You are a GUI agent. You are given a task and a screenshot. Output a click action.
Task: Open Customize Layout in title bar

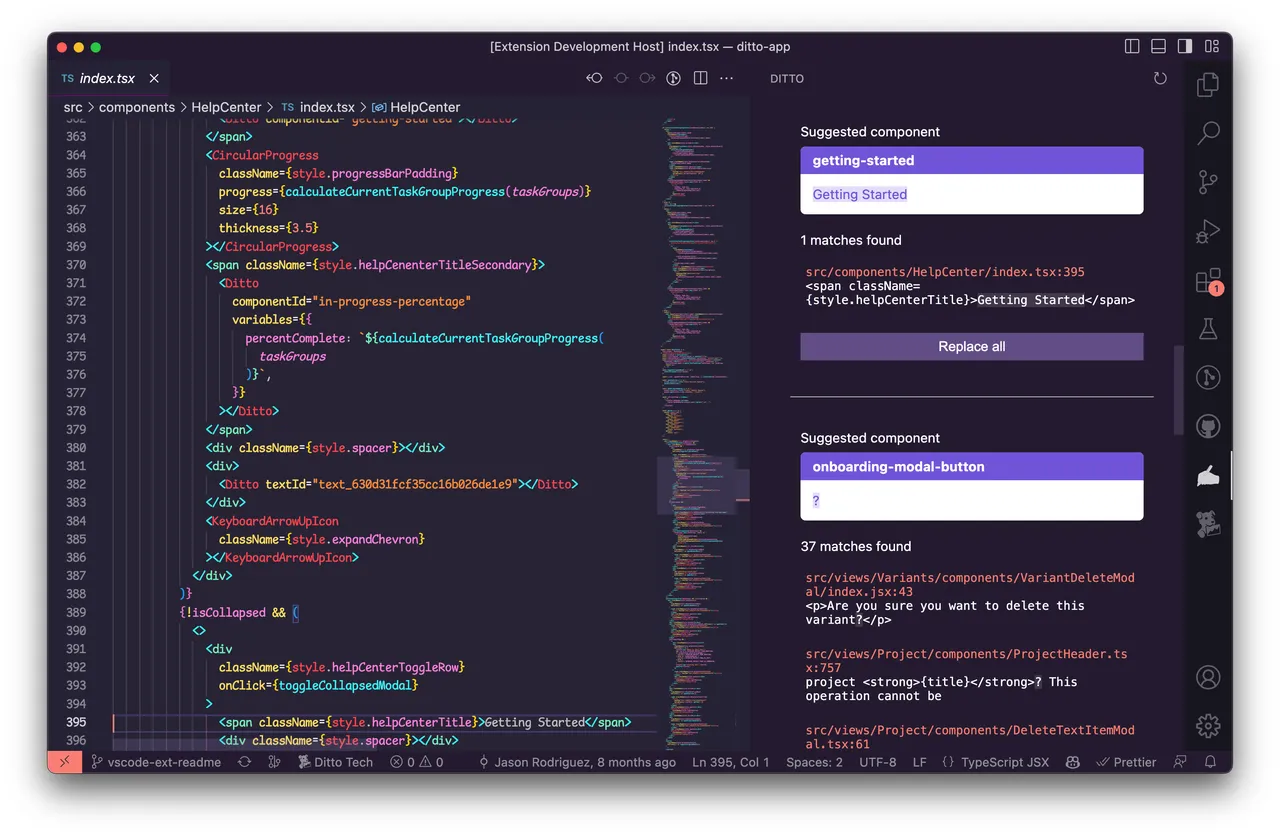(1212, 46)
